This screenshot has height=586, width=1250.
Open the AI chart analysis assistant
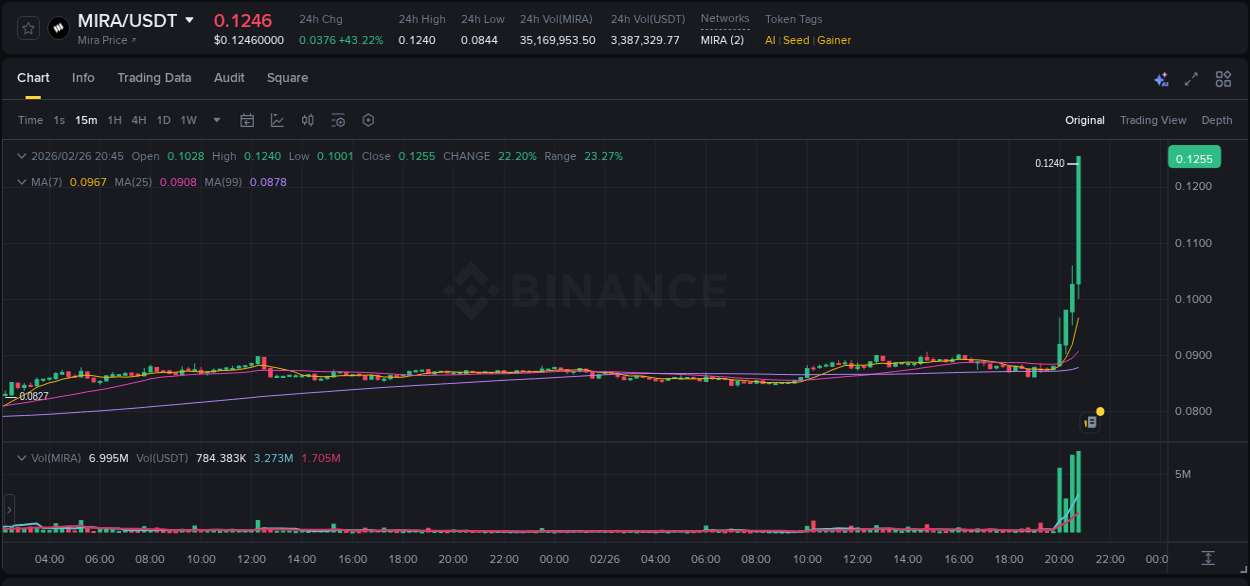tap(1161, 78)
